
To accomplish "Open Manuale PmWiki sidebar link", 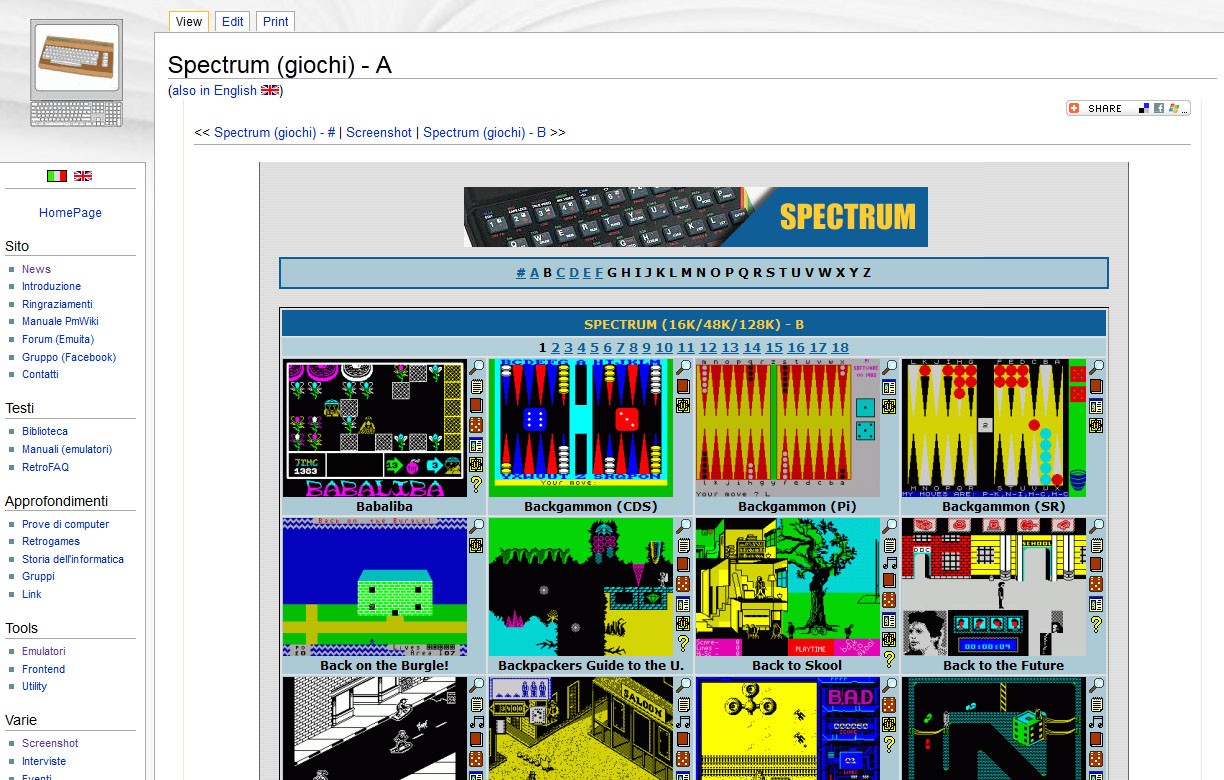I will [x=60, y=322].
